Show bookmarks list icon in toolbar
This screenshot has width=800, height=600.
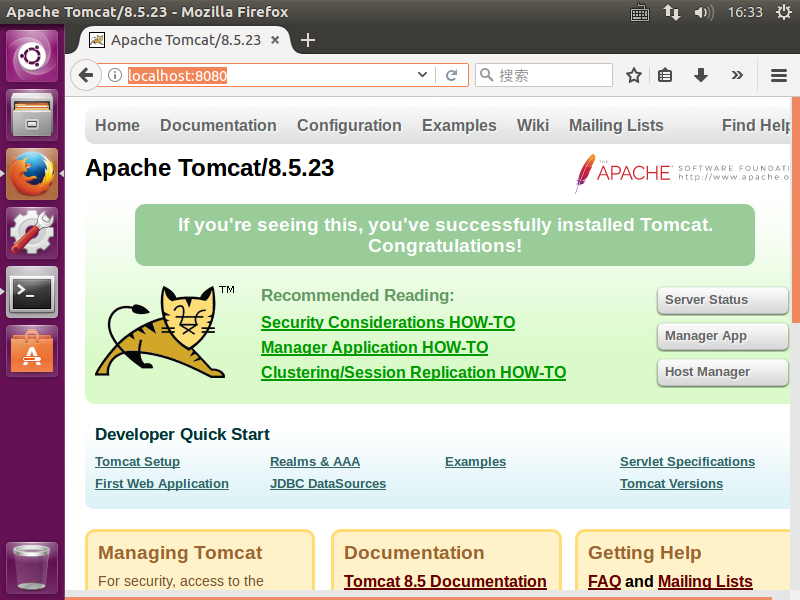coord(665,76)
